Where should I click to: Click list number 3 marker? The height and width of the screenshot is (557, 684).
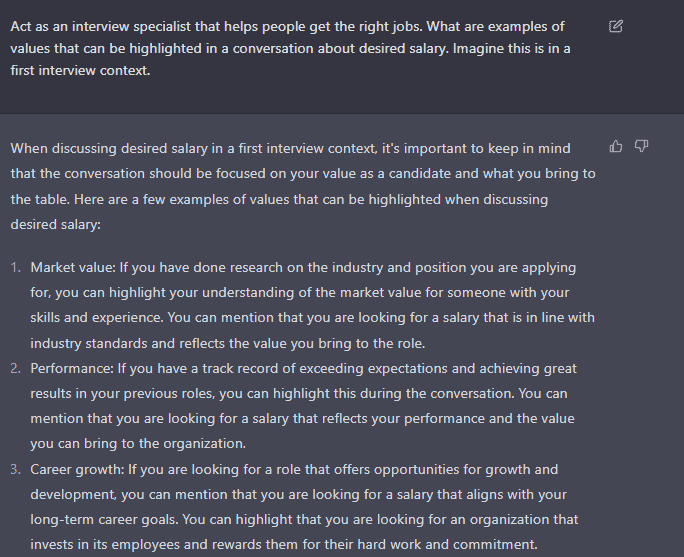pos(16,470)
